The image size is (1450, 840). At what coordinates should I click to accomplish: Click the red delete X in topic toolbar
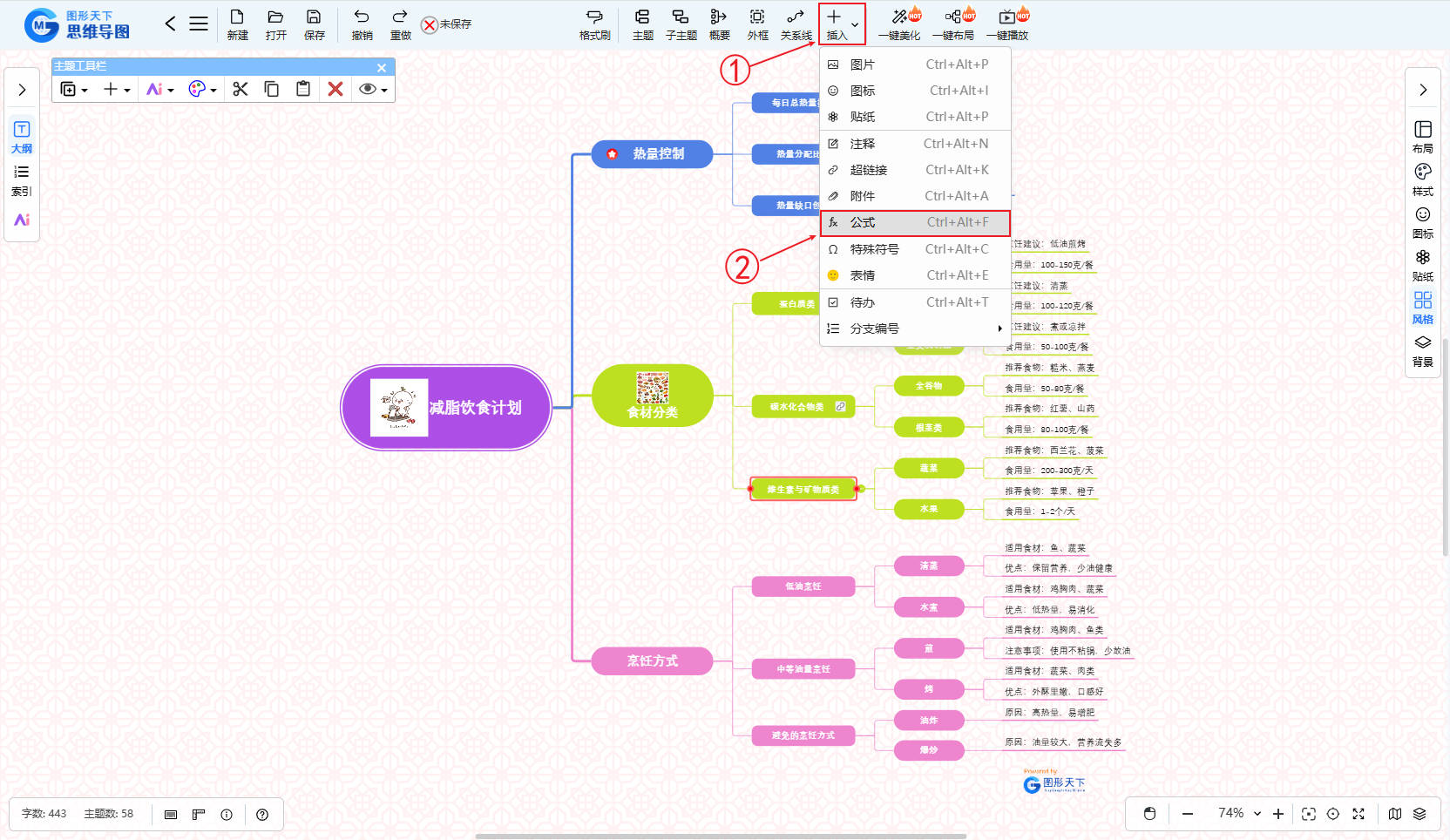pos(335,89)
